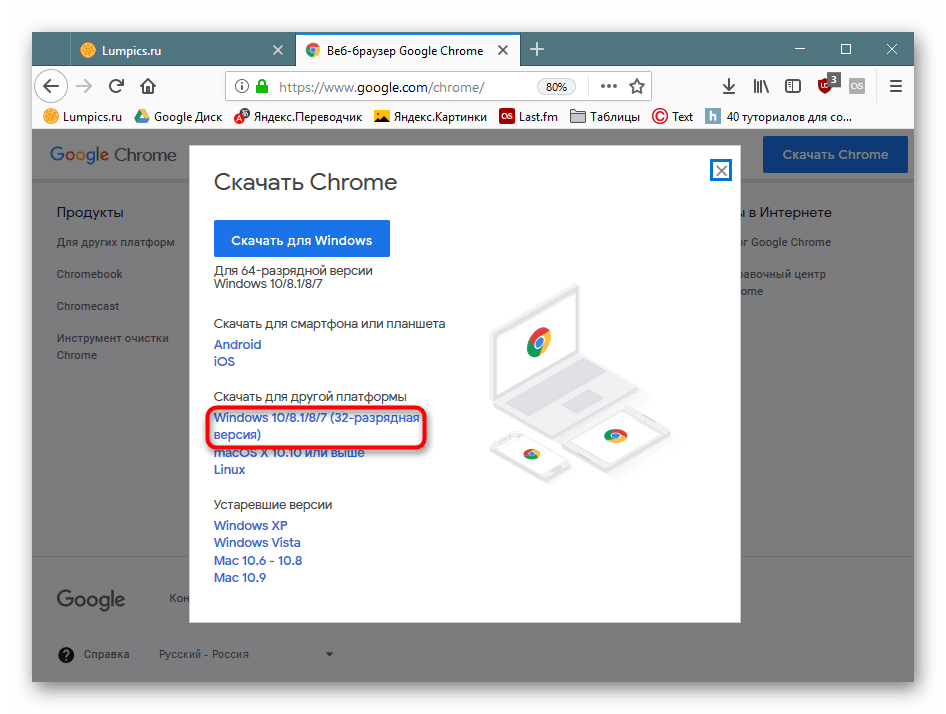Show site information icon in address bar
The height and width of the screenshot is (714, 946).
point(241,86)
